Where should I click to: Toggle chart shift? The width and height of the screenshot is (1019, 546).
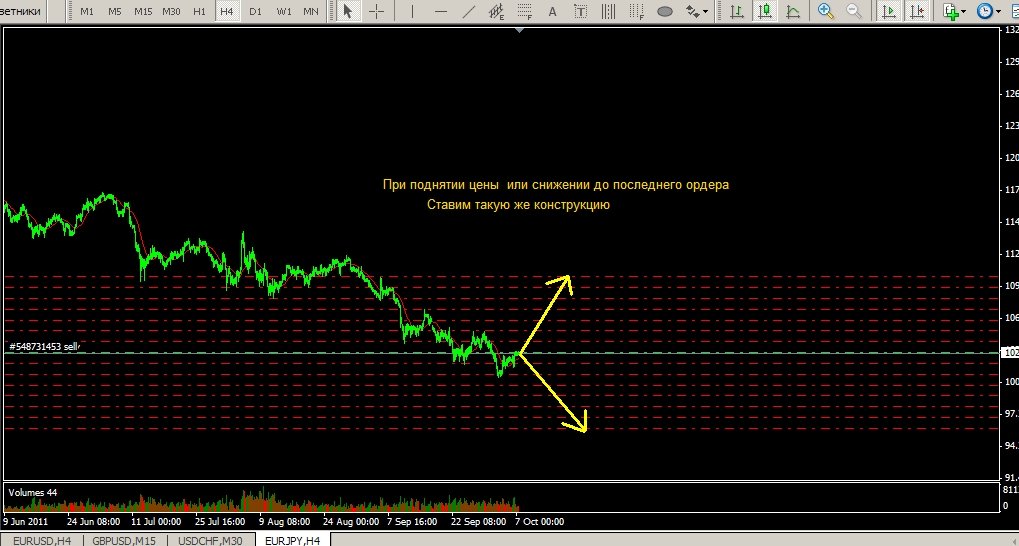[x=916, y=11]
